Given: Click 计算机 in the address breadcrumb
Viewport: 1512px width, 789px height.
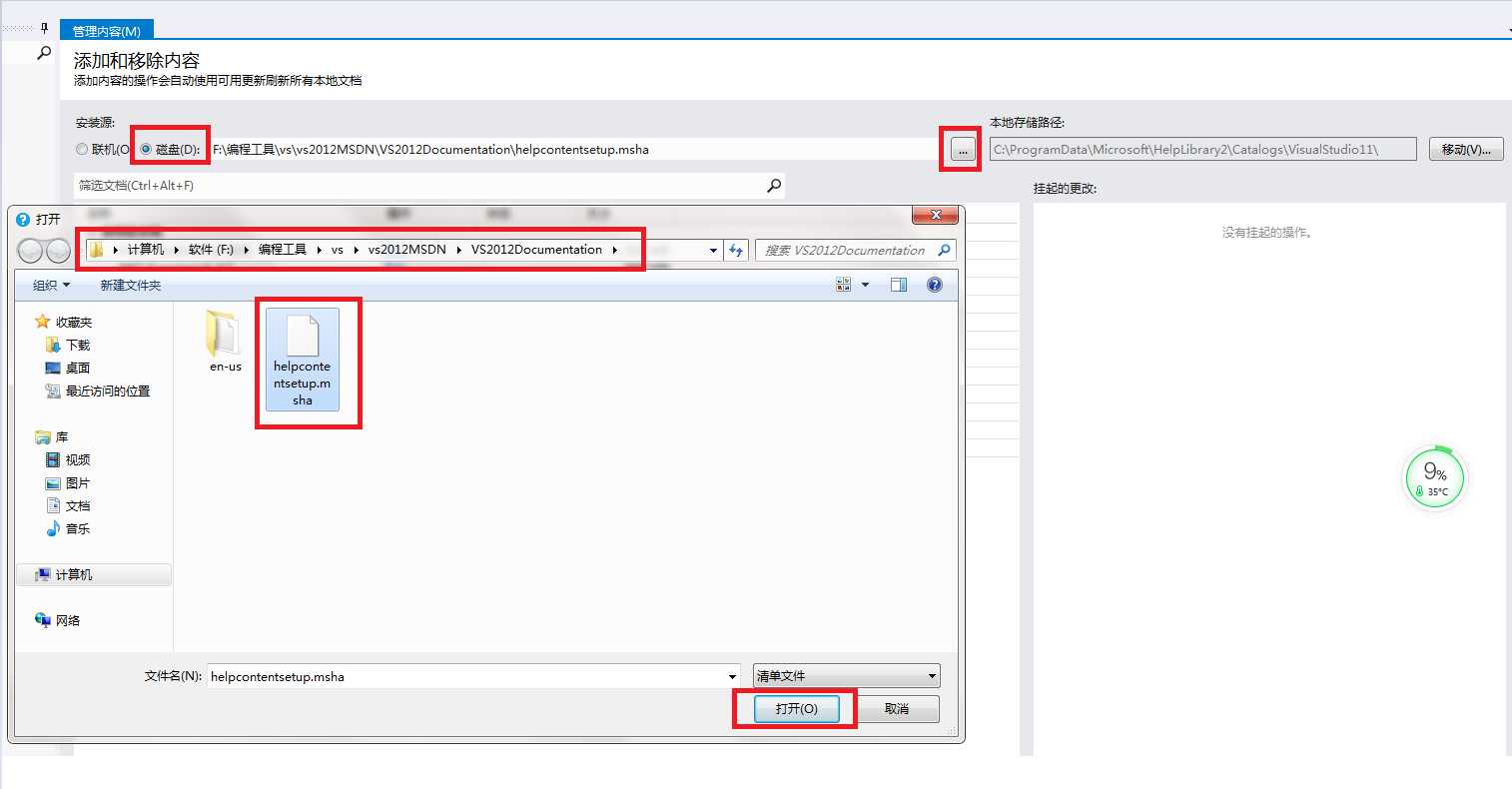Looking at the screenshot, I should [146, 250].
